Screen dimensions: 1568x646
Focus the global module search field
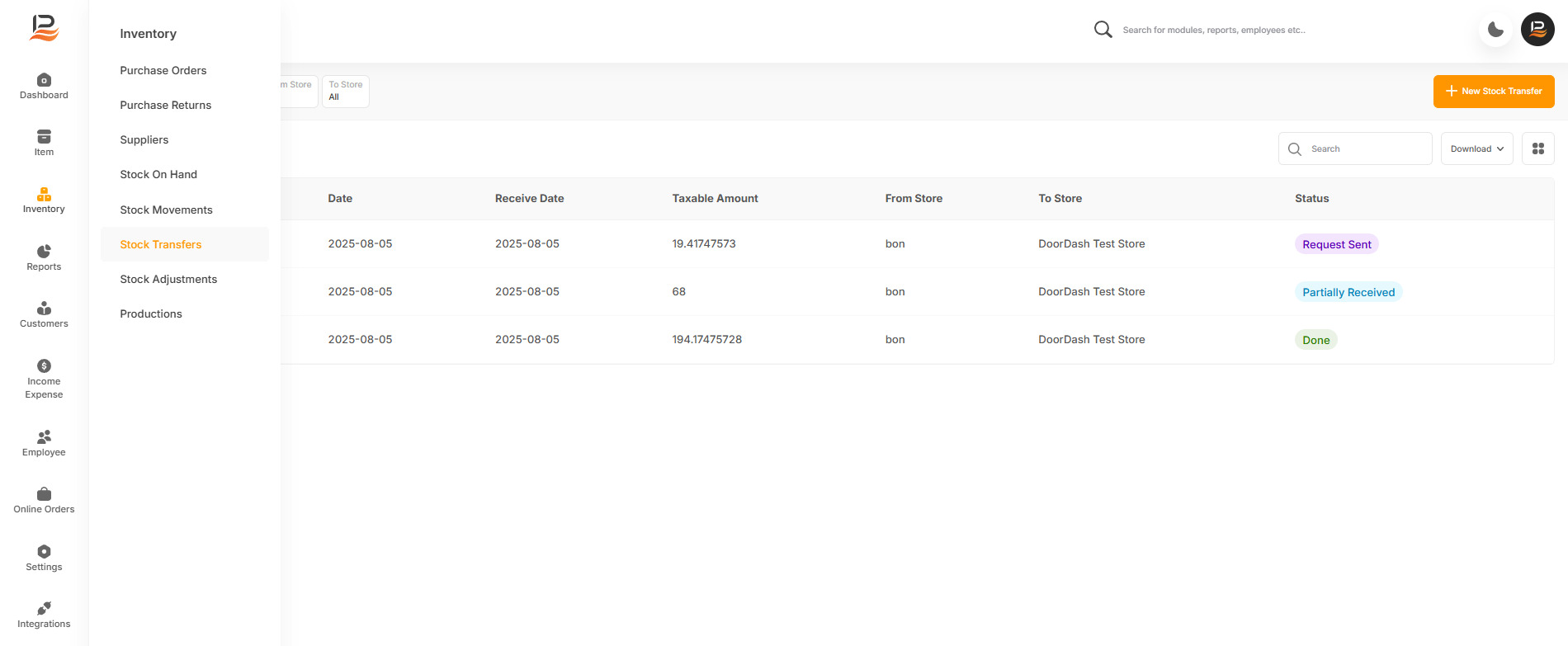[1213, 30]
